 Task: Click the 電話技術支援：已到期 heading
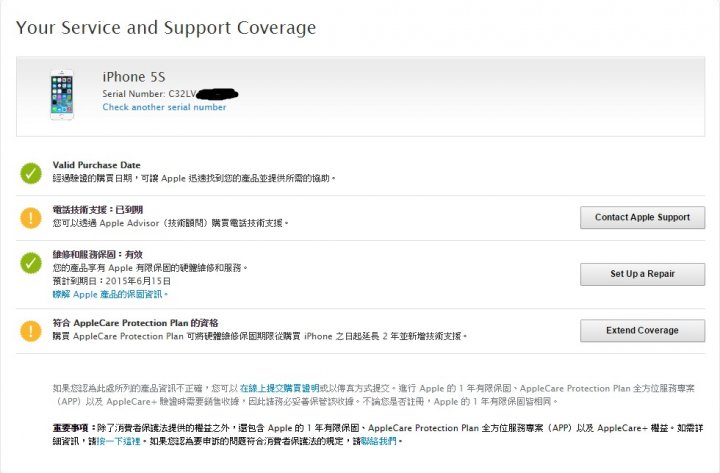point(98,209)
